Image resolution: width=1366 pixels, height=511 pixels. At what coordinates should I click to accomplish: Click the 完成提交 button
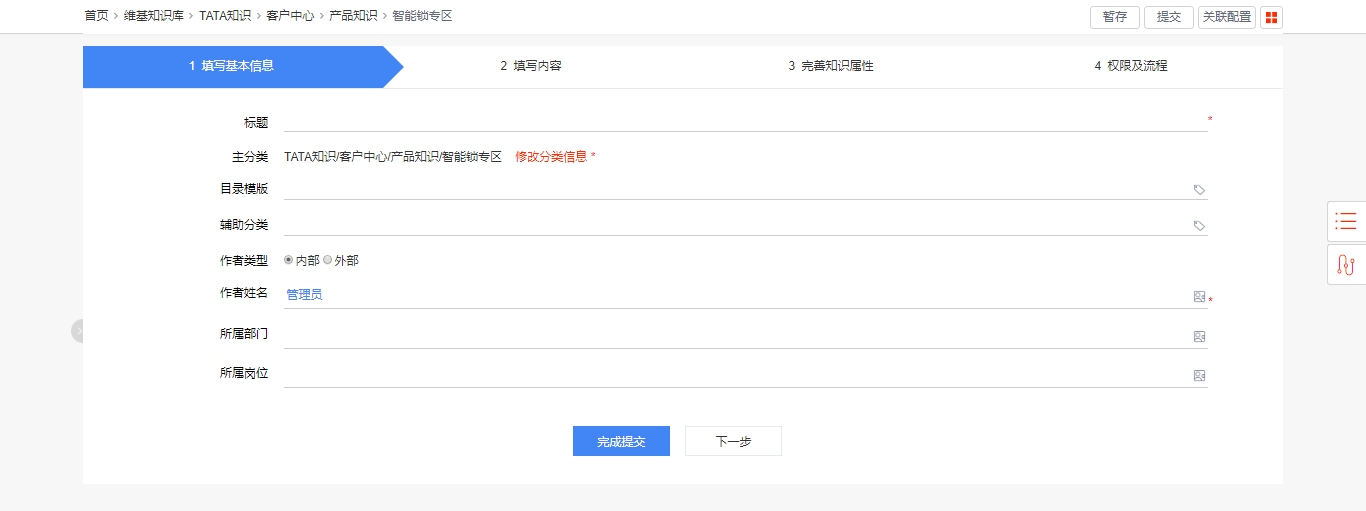pyautogui.click(x=621, y=441)
